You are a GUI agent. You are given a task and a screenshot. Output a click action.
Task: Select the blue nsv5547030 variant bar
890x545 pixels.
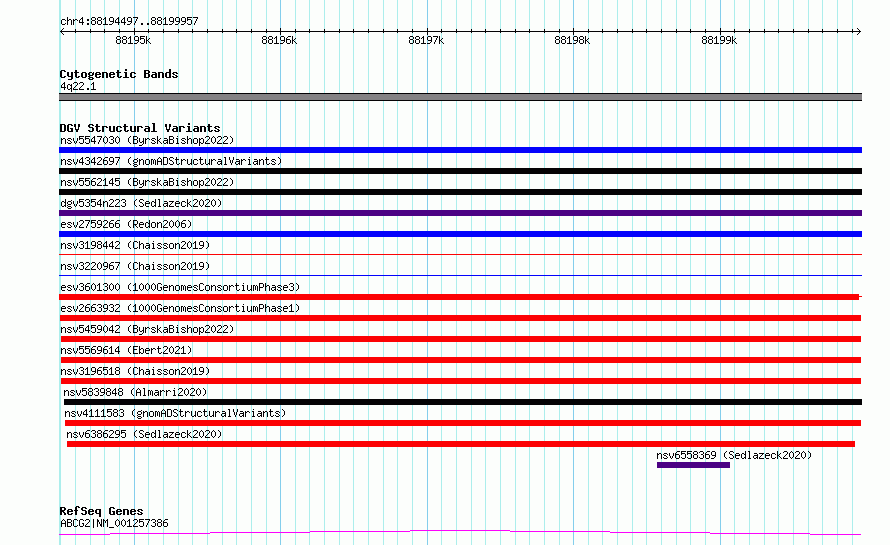coord(460,150)
